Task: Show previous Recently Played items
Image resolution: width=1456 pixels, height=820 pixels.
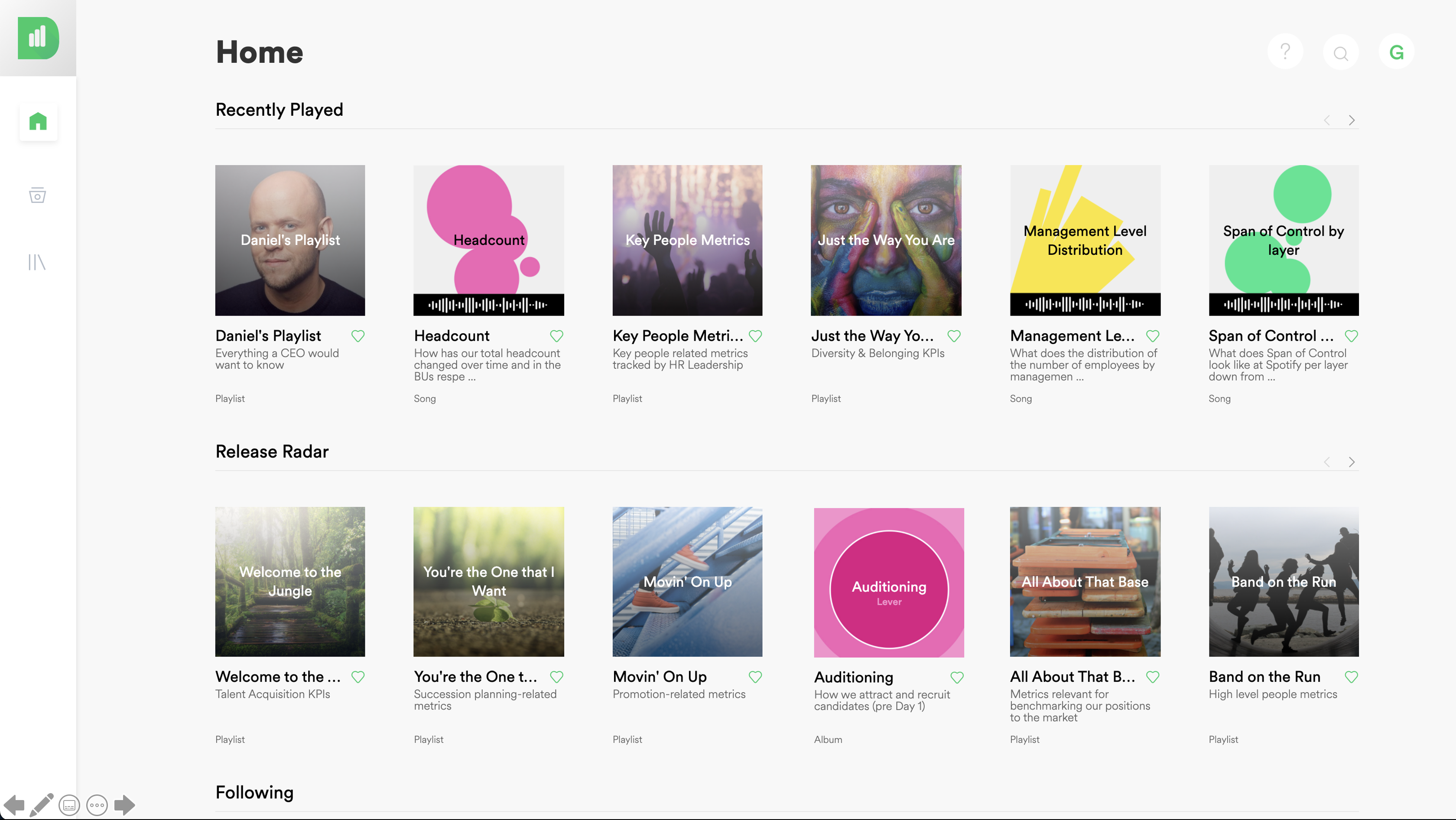Action: tap(1326, 120)
